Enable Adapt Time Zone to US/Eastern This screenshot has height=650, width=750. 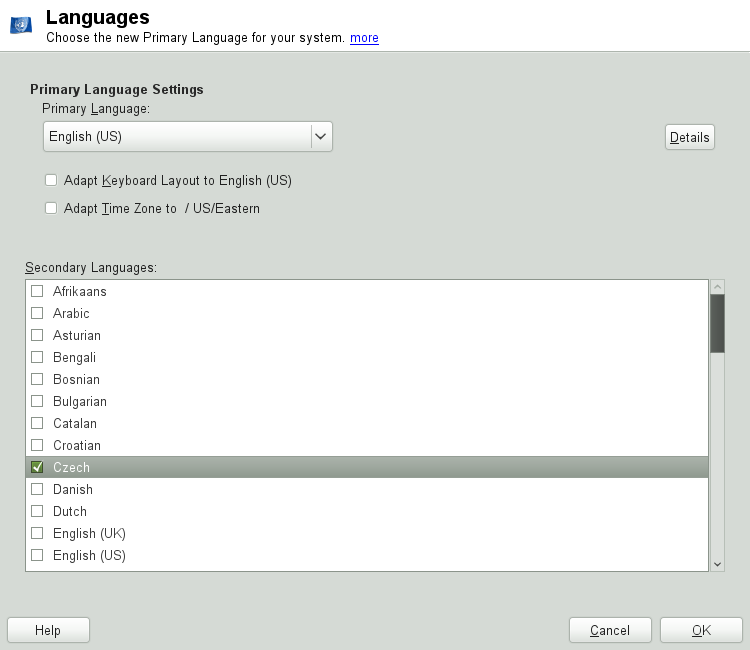pyautogui.click(x=51, y=209)
